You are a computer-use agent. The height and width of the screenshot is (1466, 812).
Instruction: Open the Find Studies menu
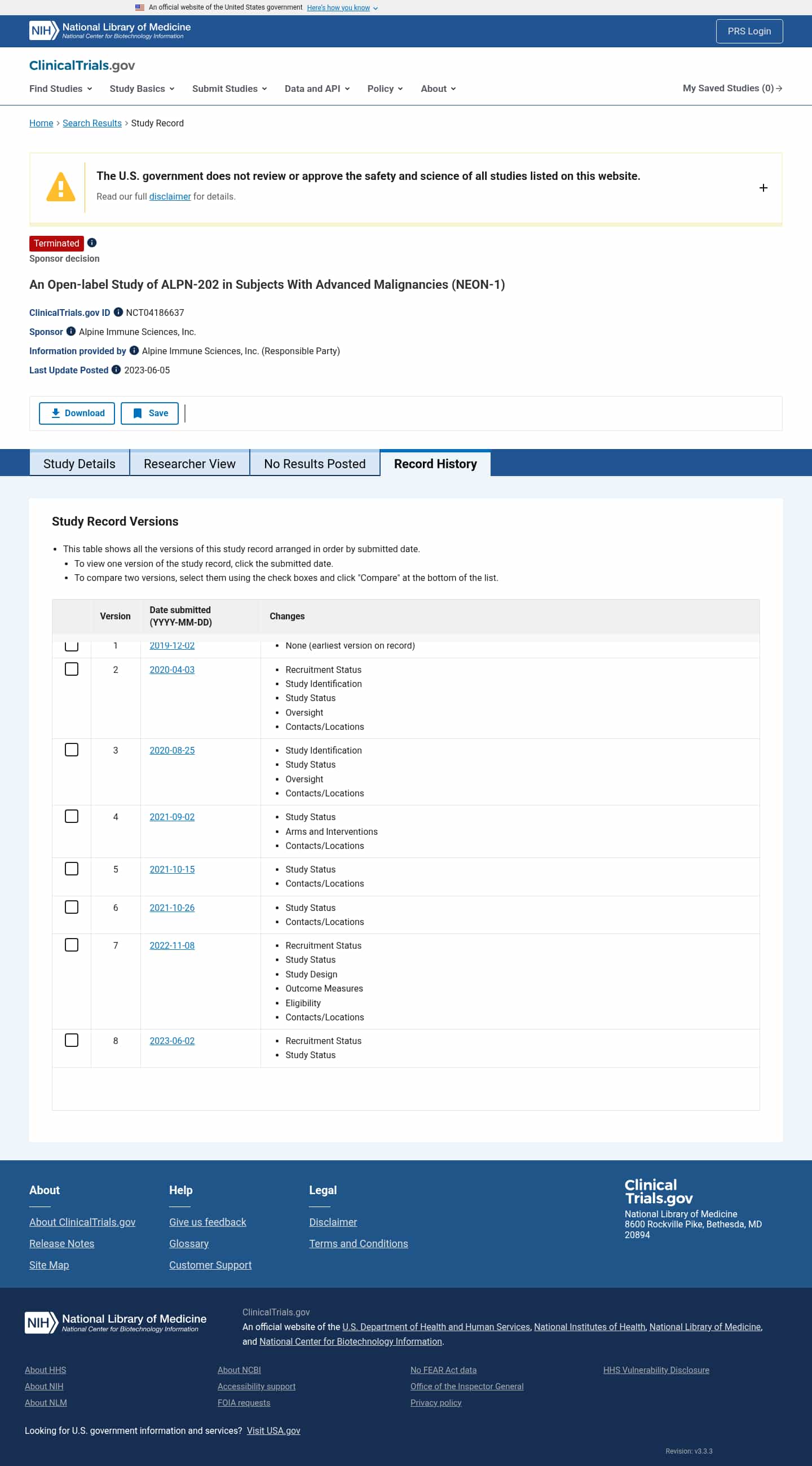[x=61, y=89]
